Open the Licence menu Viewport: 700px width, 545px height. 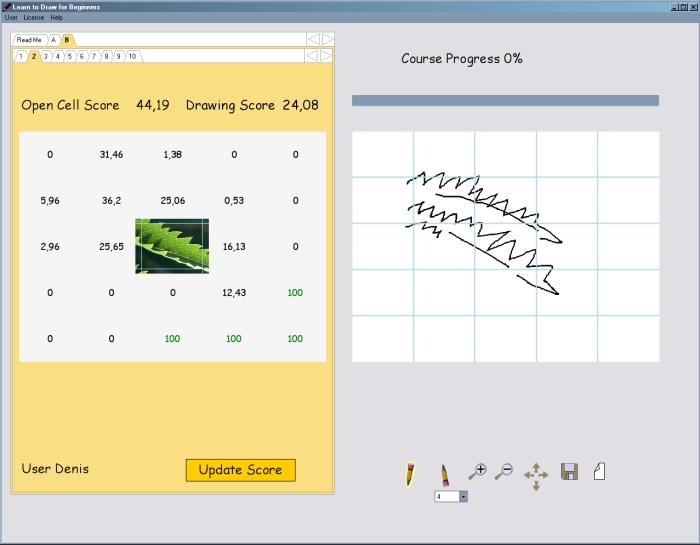(x=33, y=18)
